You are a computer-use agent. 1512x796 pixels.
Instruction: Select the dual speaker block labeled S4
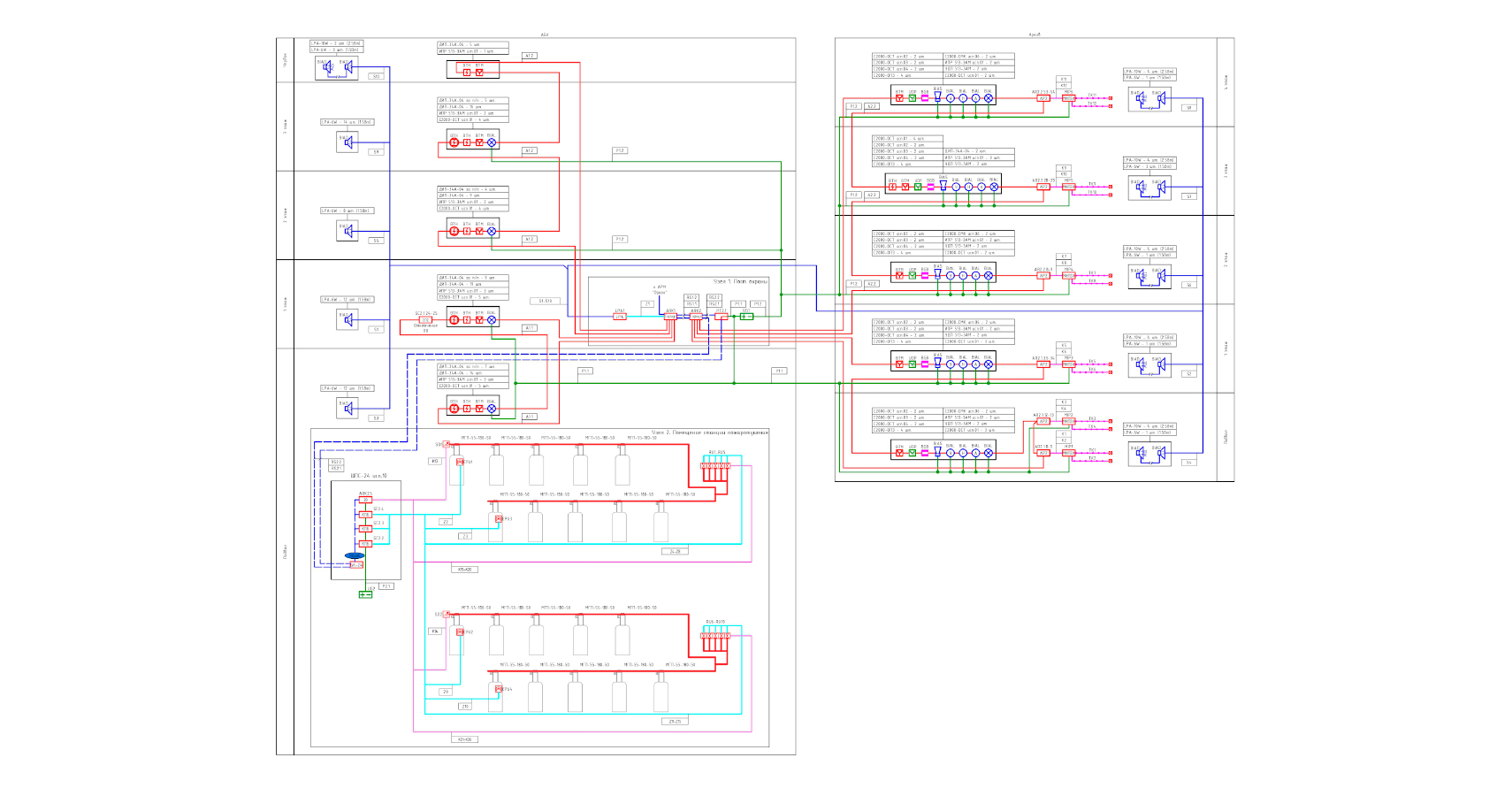coord(1149,454)
